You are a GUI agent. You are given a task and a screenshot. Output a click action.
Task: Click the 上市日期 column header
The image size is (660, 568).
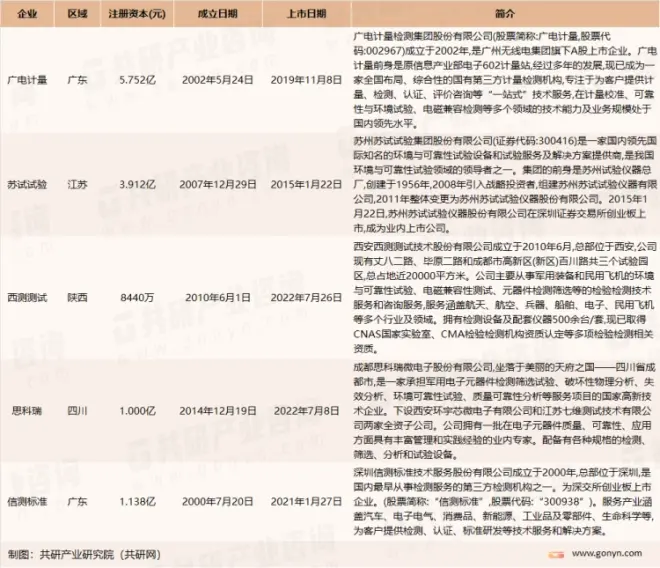pyautogui.click(x=306, y=14)
